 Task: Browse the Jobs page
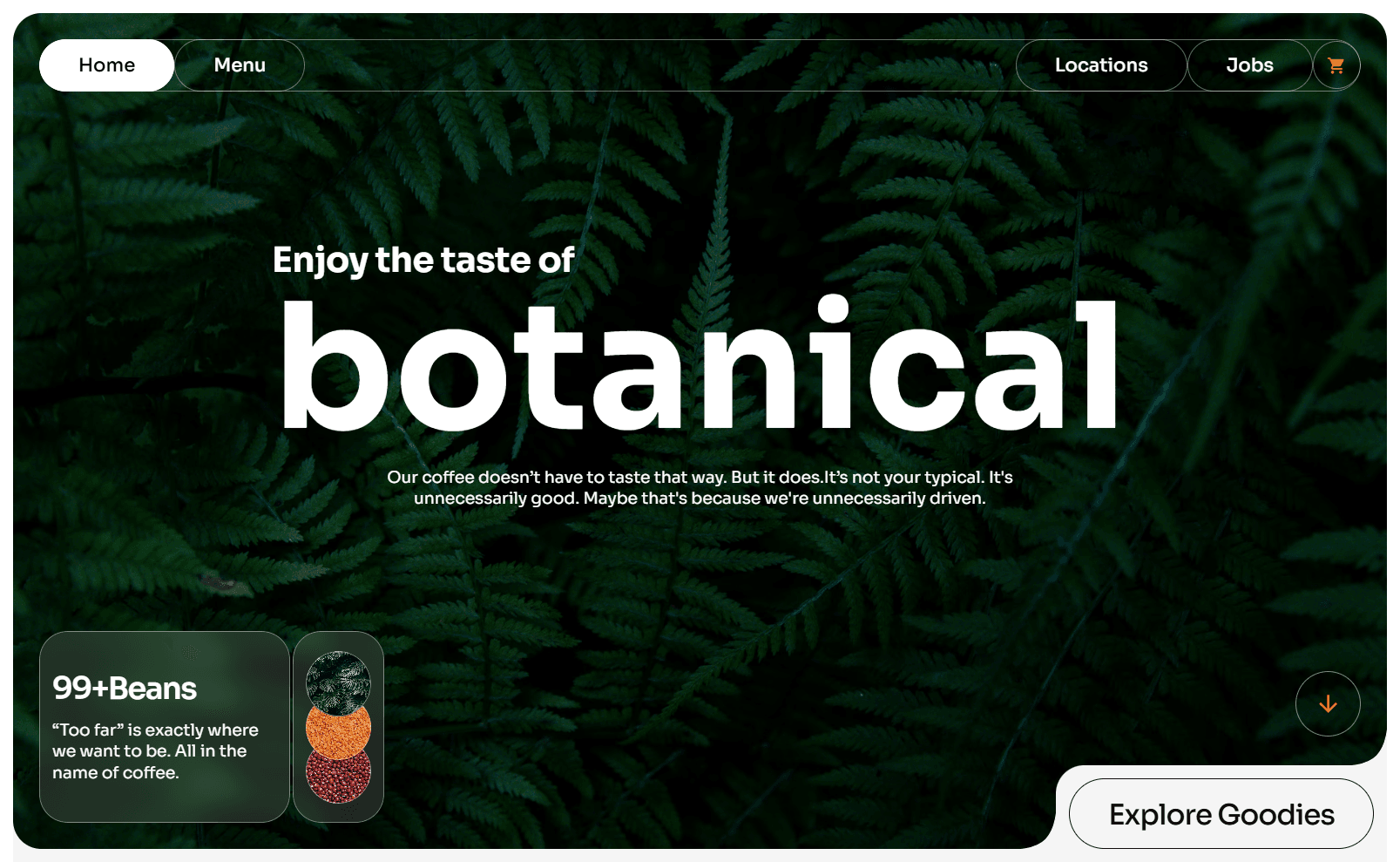coord(1249,64)
